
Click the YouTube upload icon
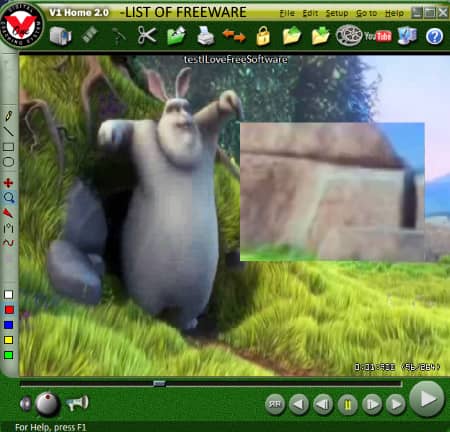click(378, 36)
